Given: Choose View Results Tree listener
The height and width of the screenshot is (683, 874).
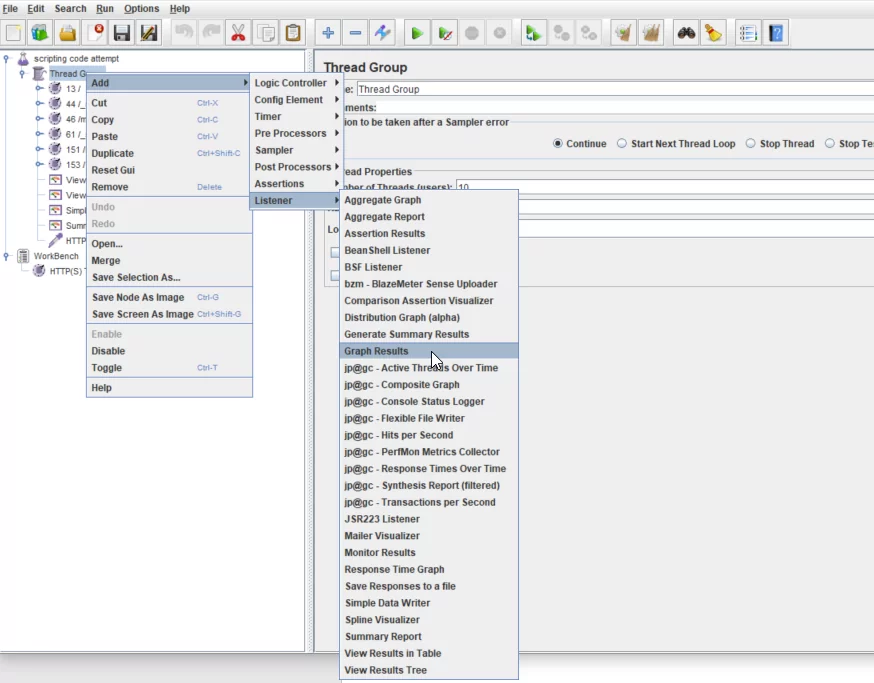Looking at the screenshot, I should click(429, 670).
